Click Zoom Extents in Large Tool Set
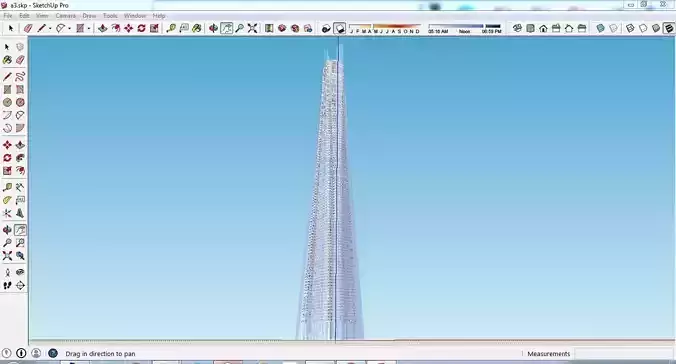 pyautogui.click(x=7, y=256)
